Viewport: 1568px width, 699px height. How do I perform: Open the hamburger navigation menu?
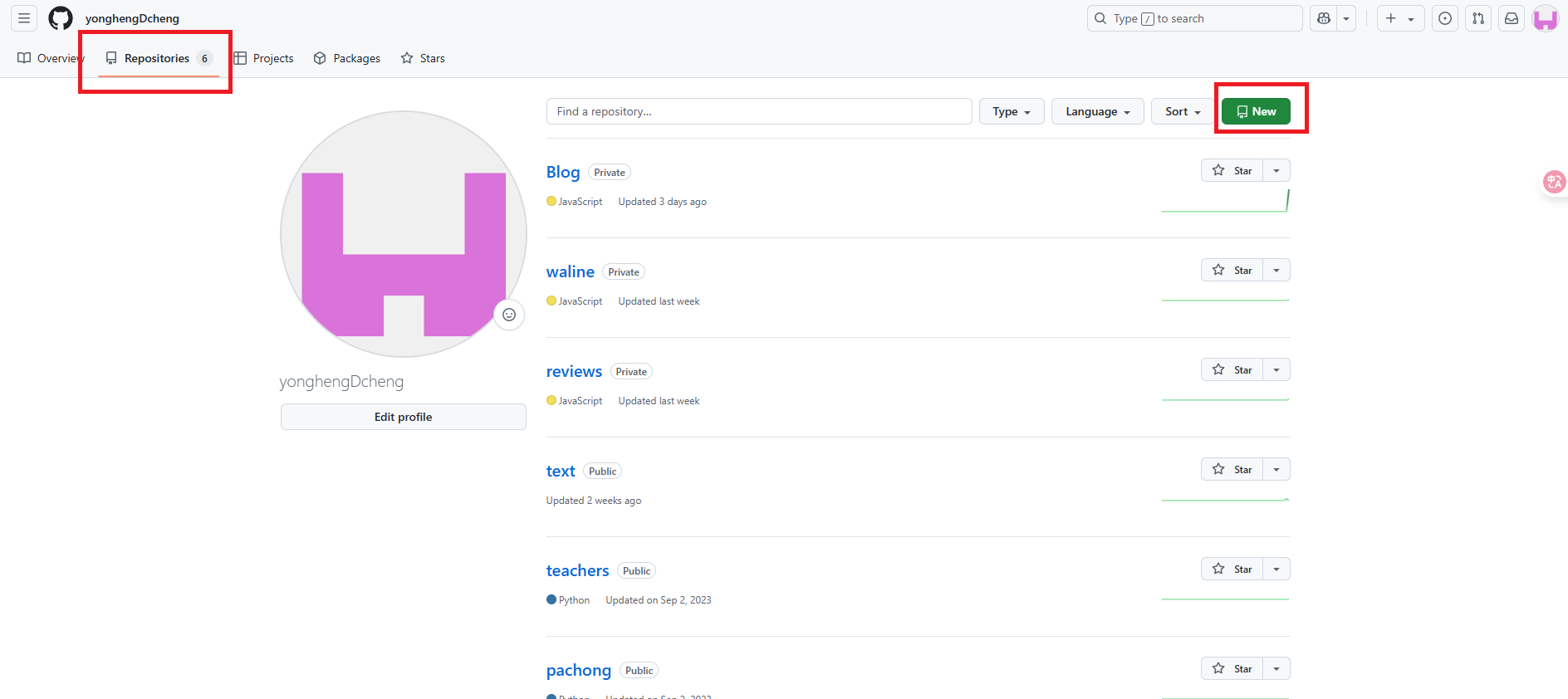[24, 18]
